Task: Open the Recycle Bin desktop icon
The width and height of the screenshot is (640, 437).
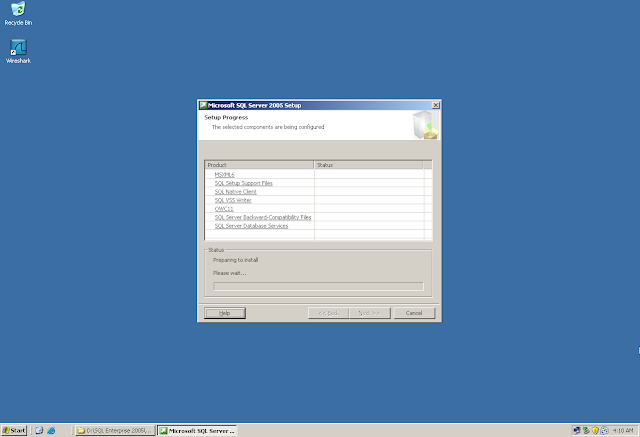Action: (x=18, y=13)
